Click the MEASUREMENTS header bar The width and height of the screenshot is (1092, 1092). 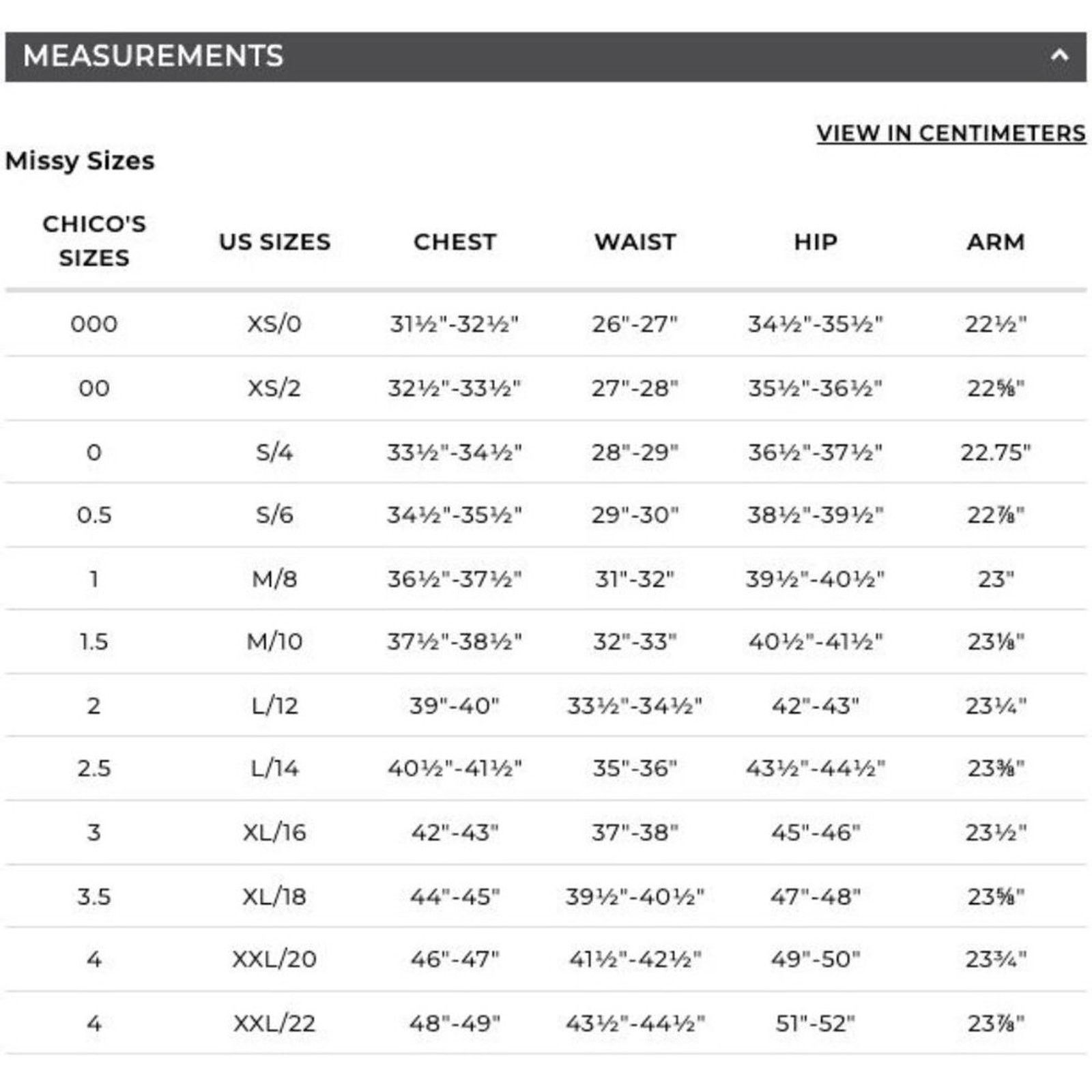[x=545, y=57]
